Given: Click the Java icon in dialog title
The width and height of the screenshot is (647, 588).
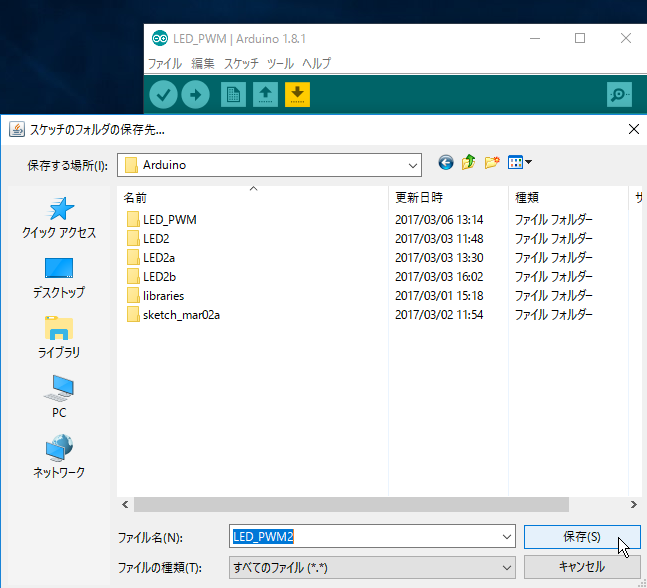Looking at the screenshot, I should pyautogui.click(x=17, y=130).
